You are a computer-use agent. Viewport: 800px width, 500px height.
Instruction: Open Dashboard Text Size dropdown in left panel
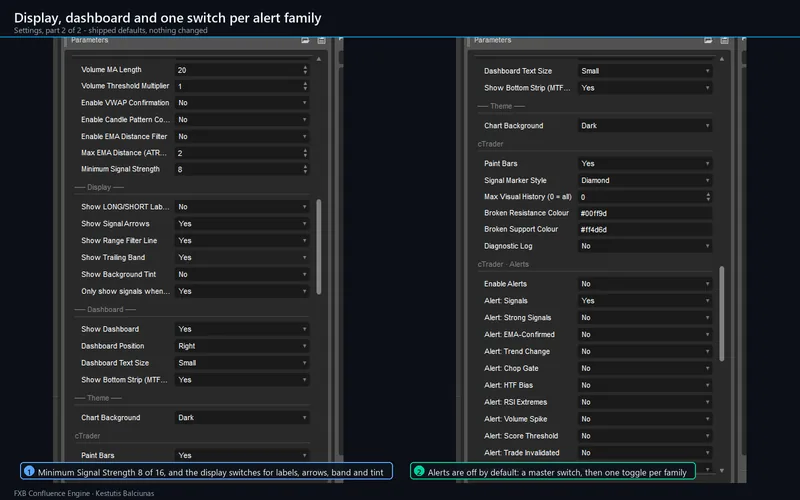[x=242, y=363]
